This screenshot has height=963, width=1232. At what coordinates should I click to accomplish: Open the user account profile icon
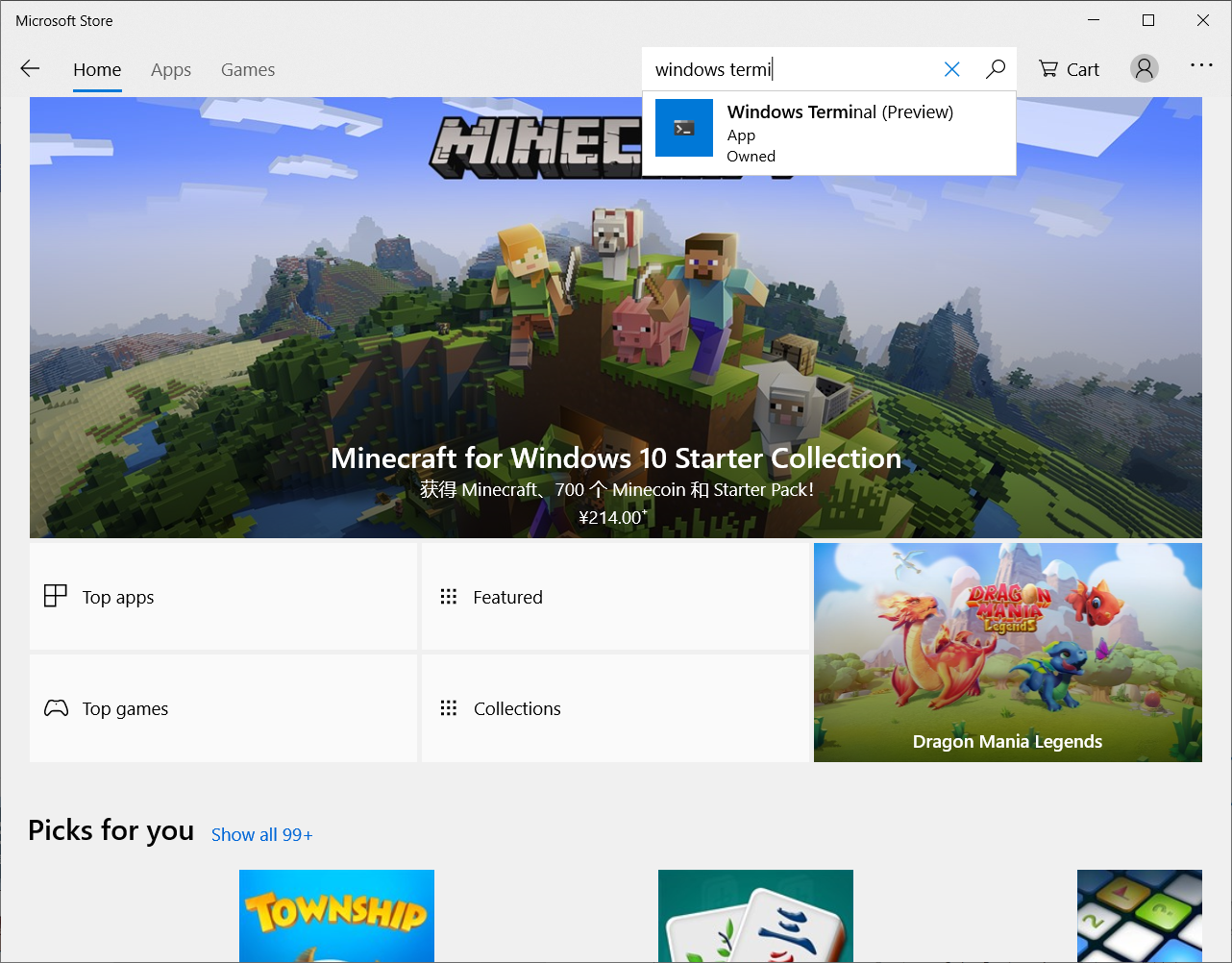tap(1144, 68)
